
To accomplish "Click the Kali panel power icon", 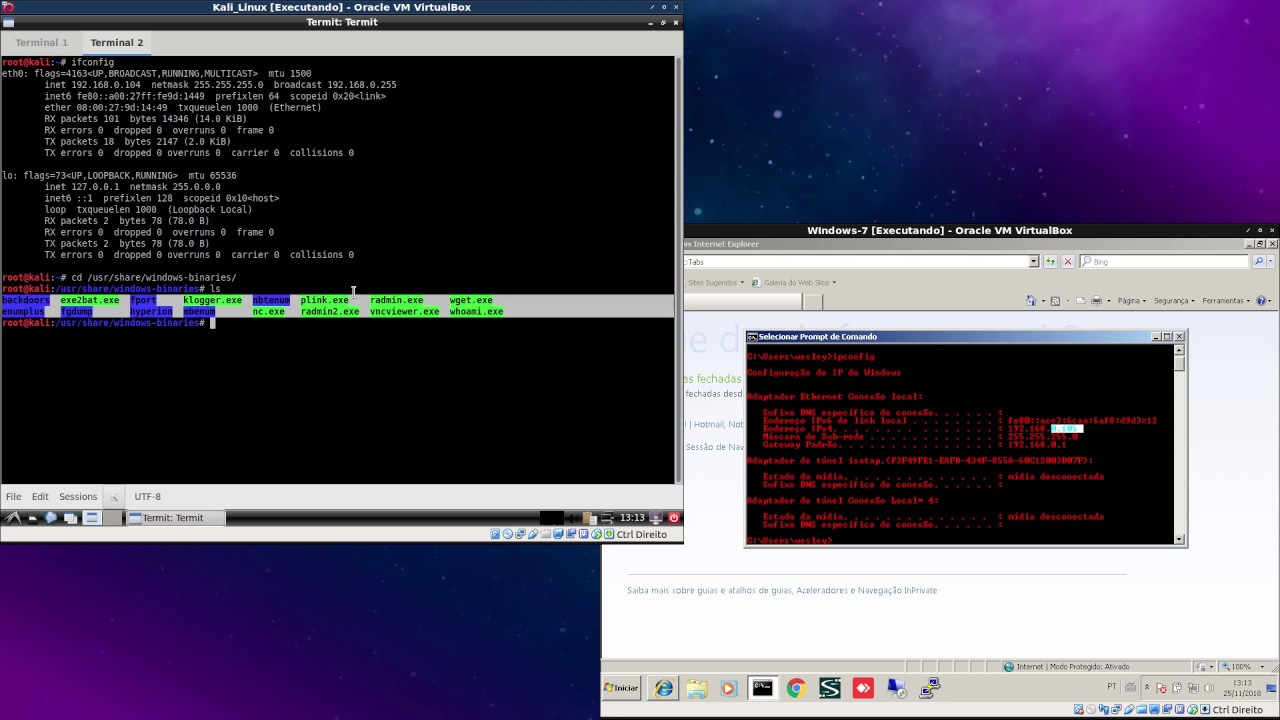I will 674,518.
